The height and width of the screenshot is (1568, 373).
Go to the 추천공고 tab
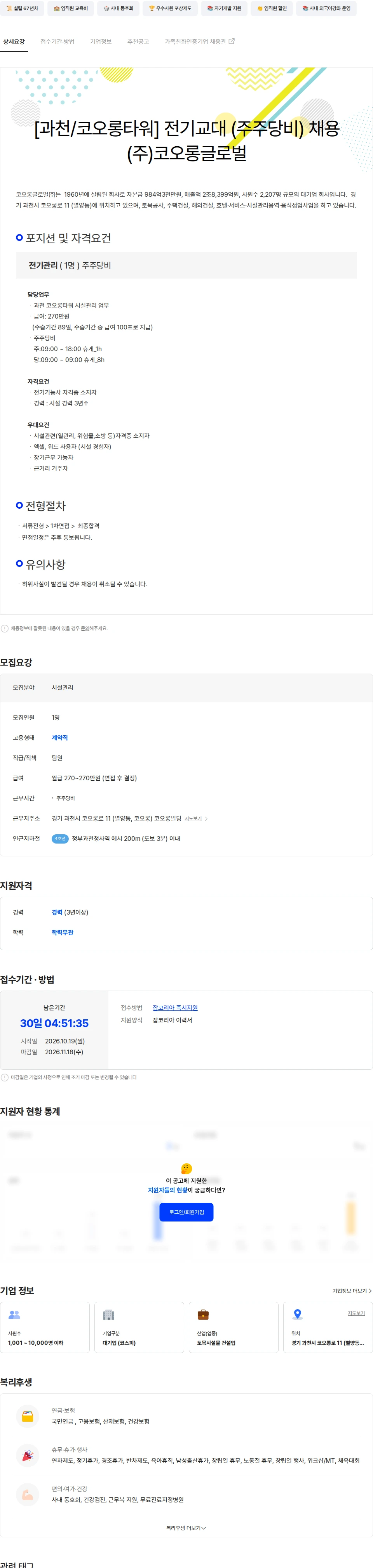[138, 42]
